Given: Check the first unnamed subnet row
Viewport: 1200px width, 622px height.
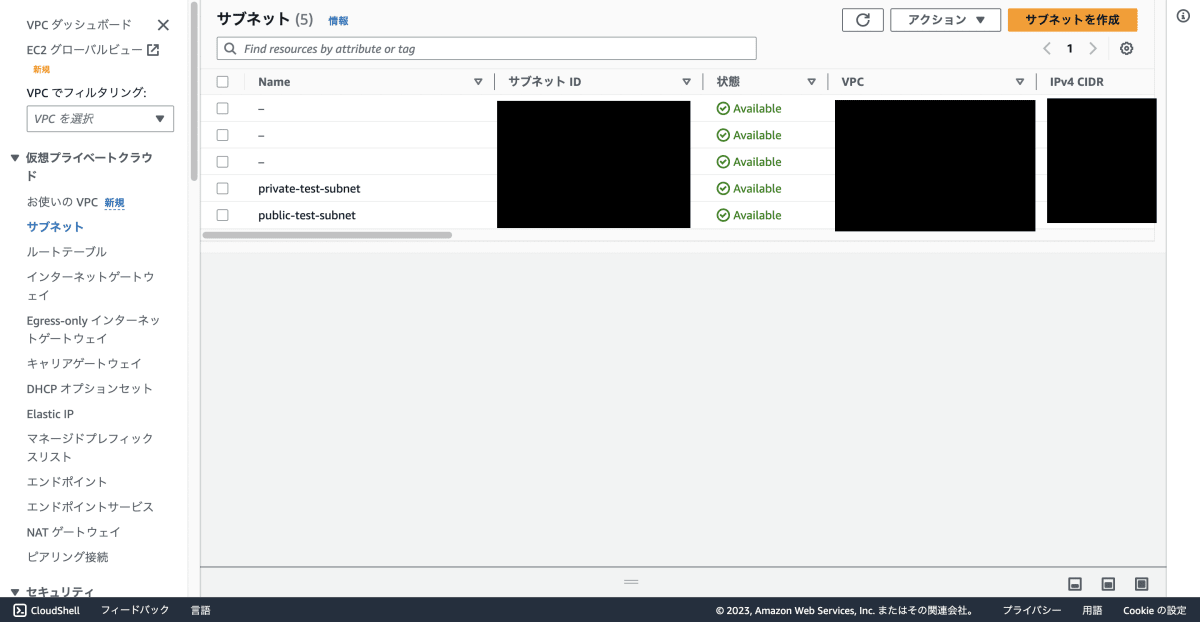Looking at the screenshot, I should click(222, 108).
